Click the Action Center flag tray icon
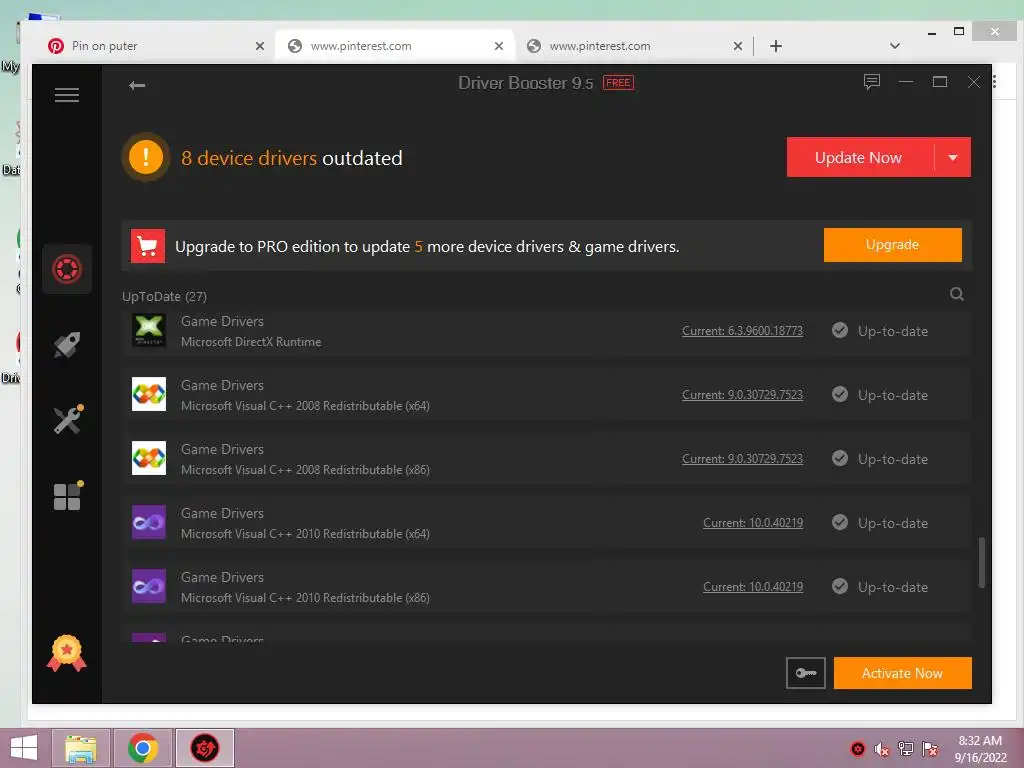Viewport: 1024px width, 768px height. [930, 749]
